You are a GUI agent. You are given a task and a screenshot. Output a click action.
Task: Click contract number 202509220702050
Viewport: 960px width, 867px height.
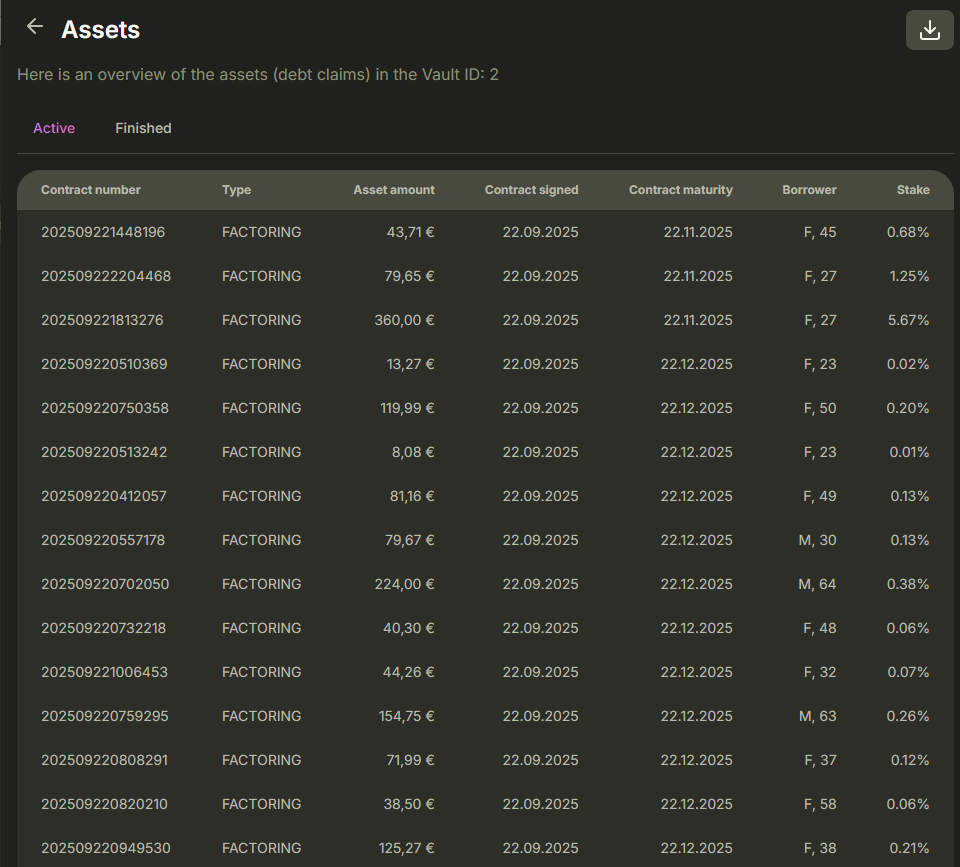pos(105,584)
